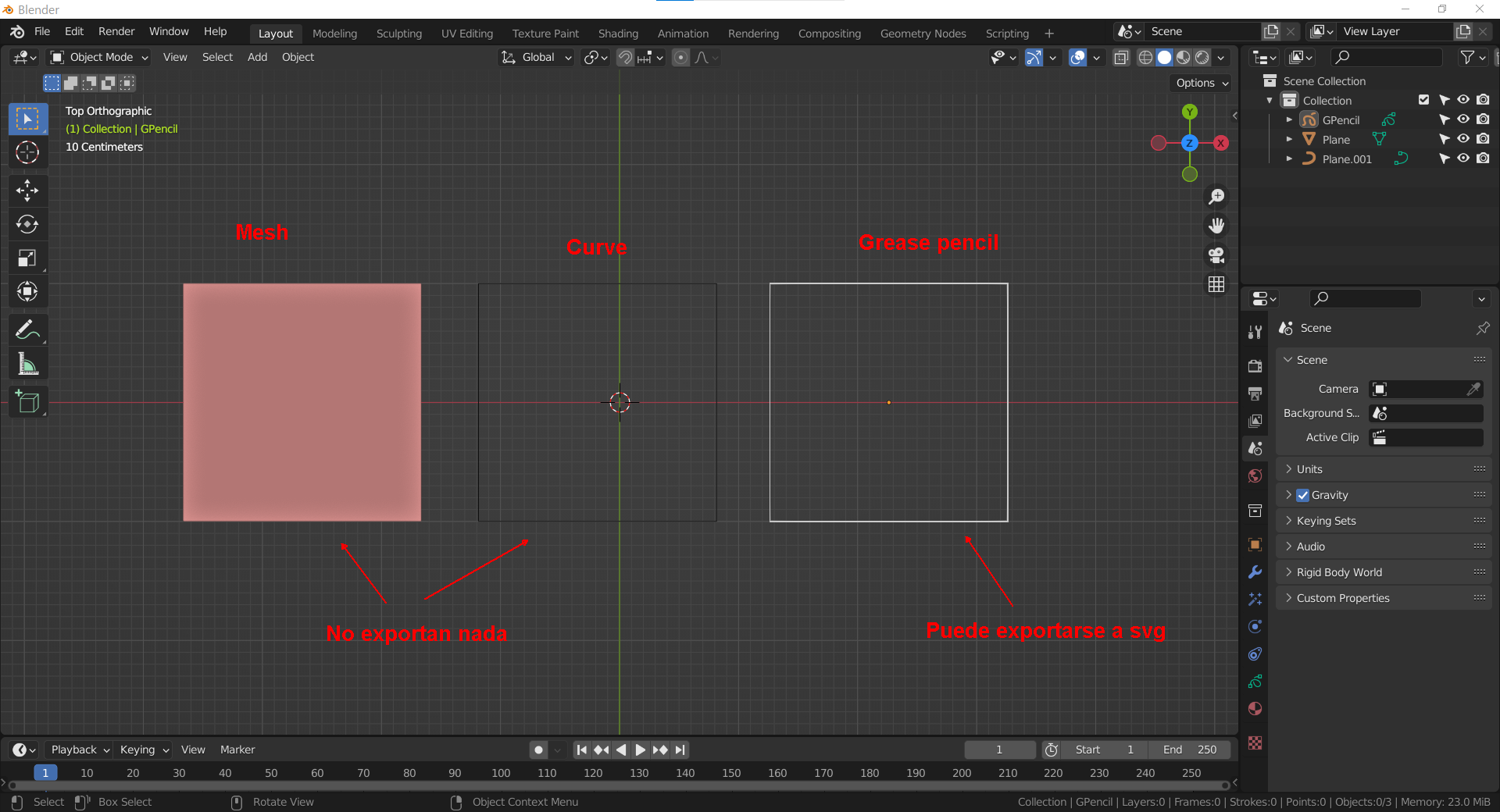This screenshot has width=1500, height=812.
Task: Toggle the Gravity checkbox
Action: pyautogui.click(x=1302, y=495)
